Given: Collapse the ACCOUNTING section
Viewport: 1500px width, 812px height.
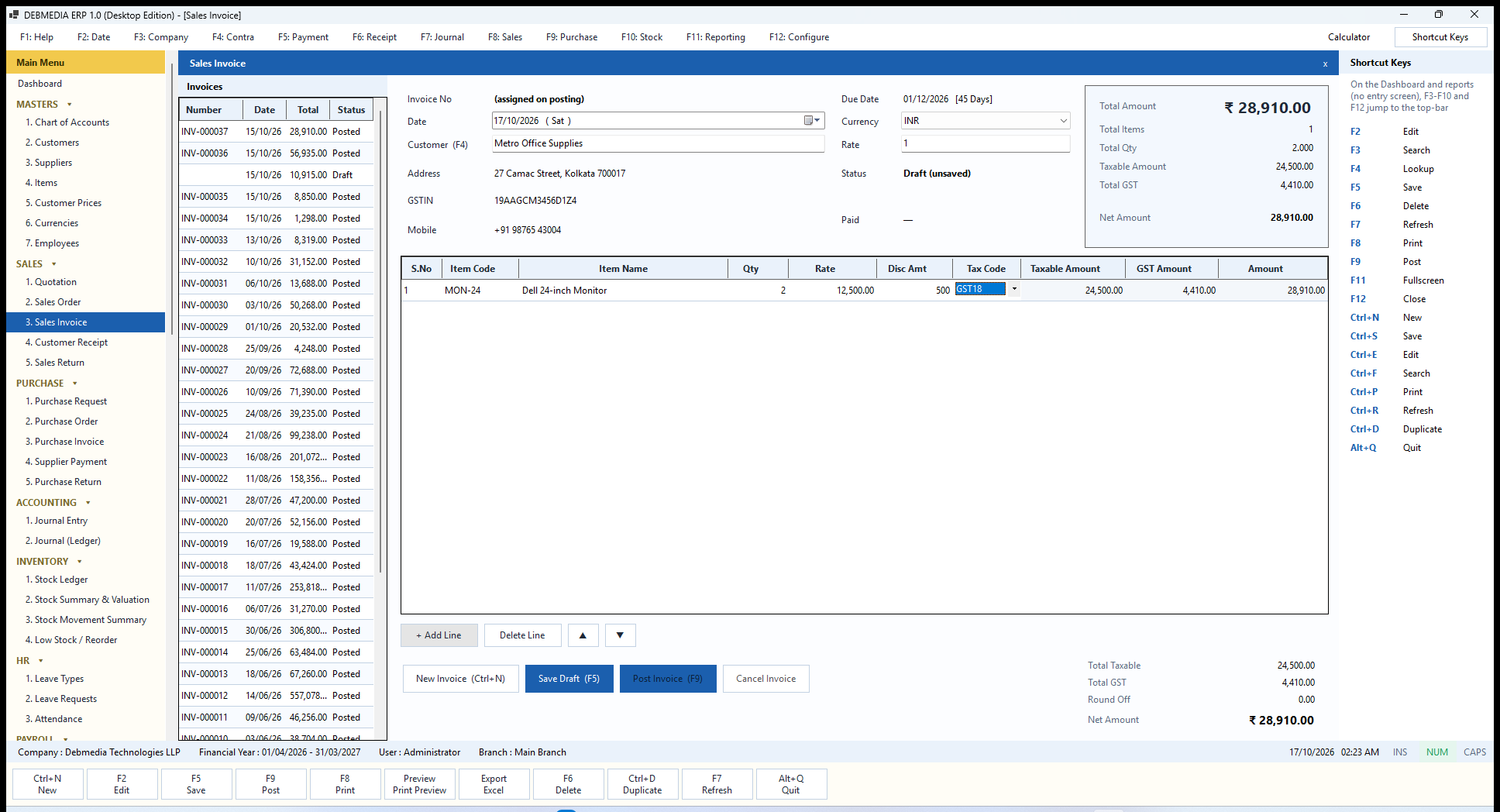Looking at the screenshot, I should [x=88, y=503].
